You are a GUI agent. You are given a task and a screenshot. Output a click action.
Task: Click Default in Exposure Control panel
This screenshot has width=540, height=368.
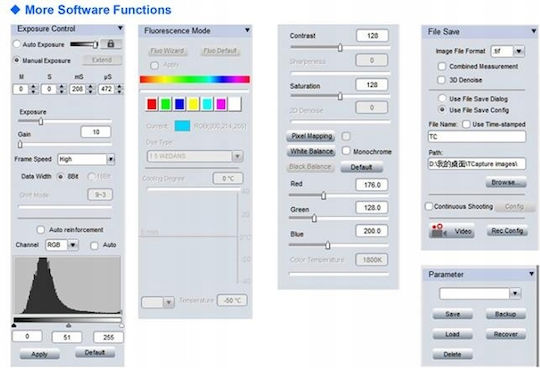point(95,353)
